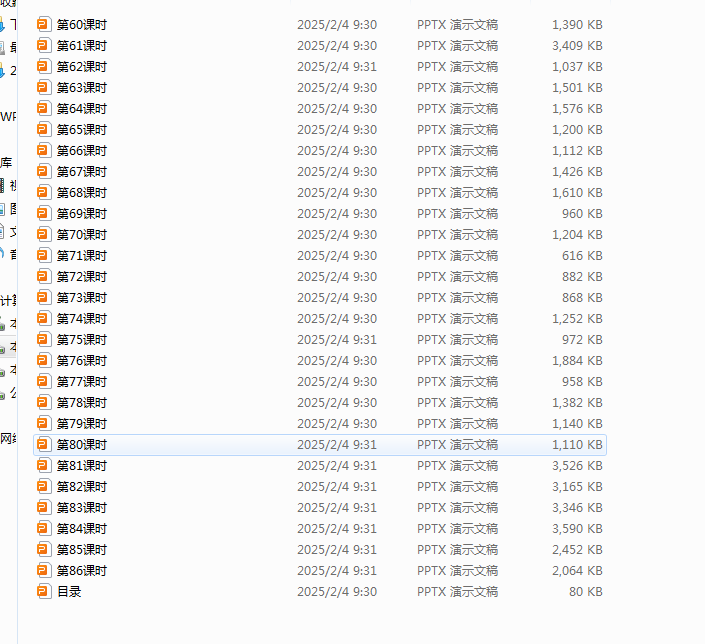The height and width of the screenshot is (644, 705).
Task: Select the 第70课时 file icon
Action: [44, 234]
